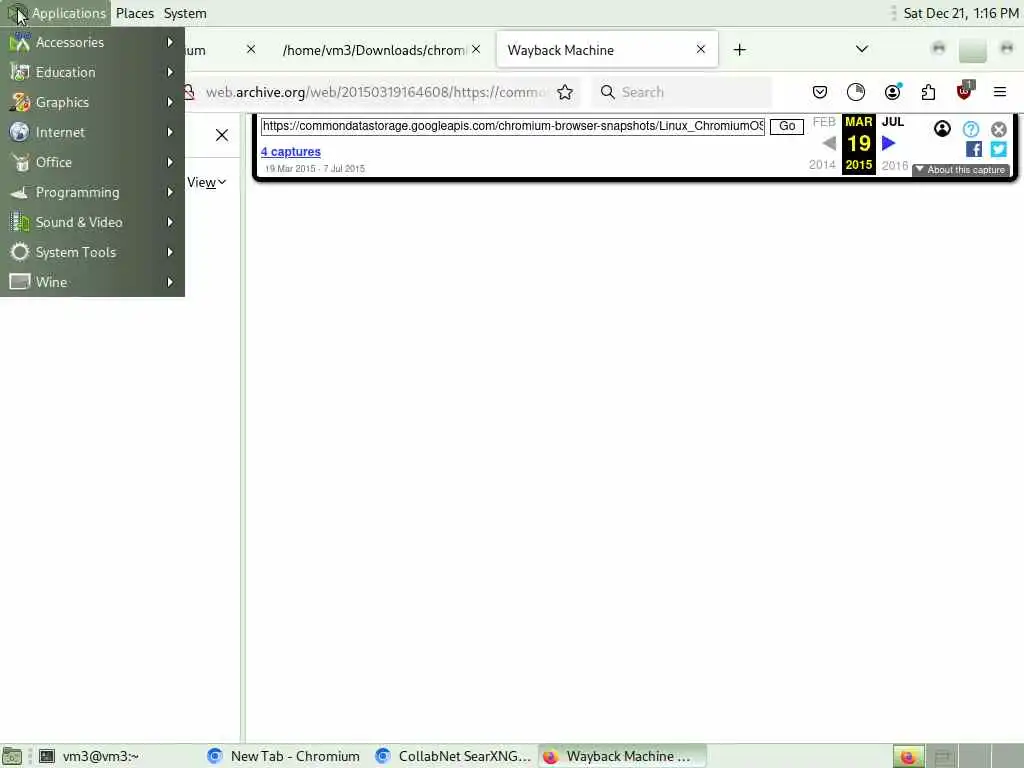Close the Wayback toolbar with X icon
The image size is (1024, 768).
999,129
